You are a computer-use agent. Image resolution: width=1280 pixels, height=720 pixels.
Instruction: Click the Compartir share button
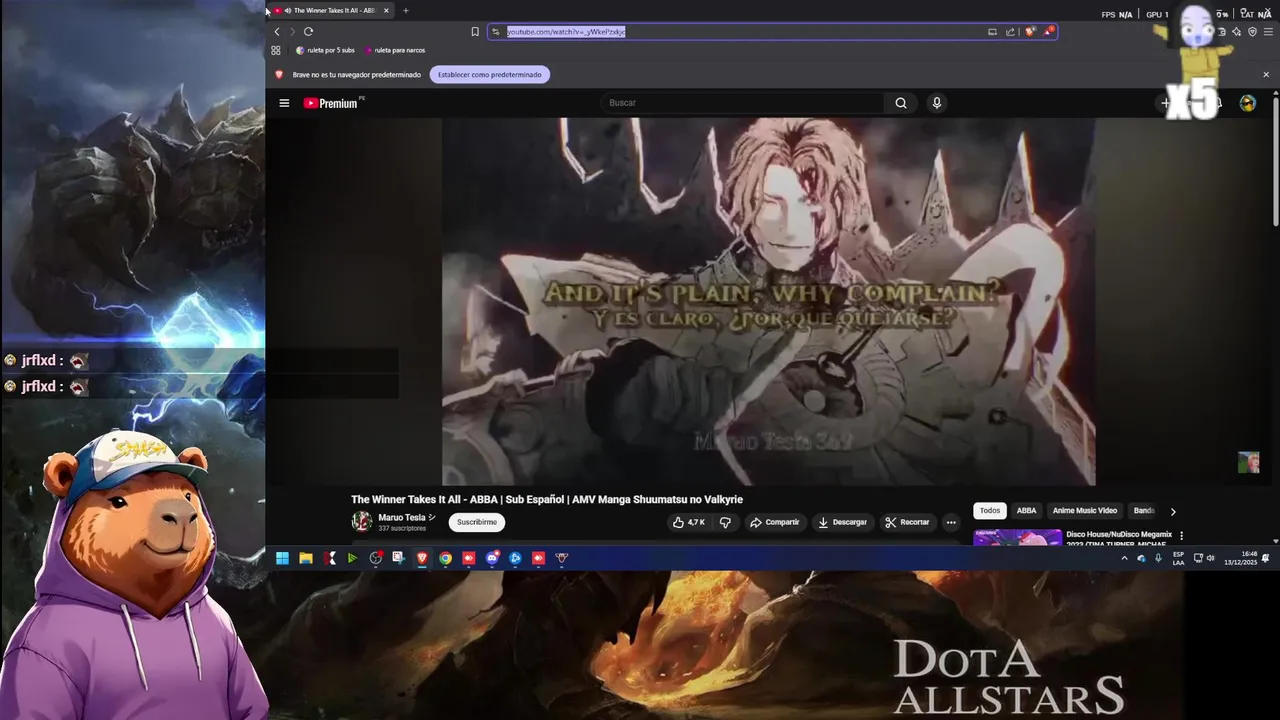point(775,522)
